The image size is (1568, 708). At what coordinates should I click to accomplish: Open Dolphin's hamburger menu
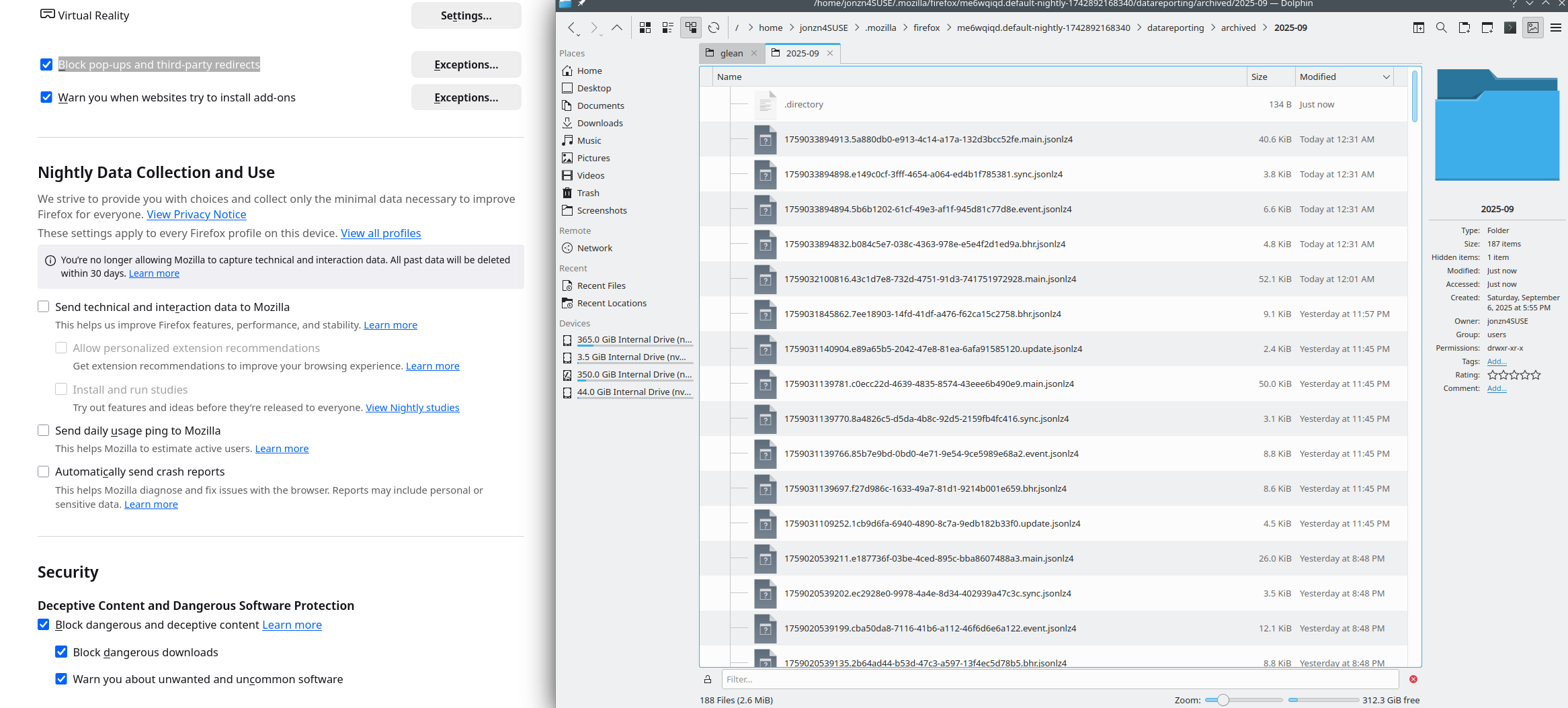coord(1555,28)
